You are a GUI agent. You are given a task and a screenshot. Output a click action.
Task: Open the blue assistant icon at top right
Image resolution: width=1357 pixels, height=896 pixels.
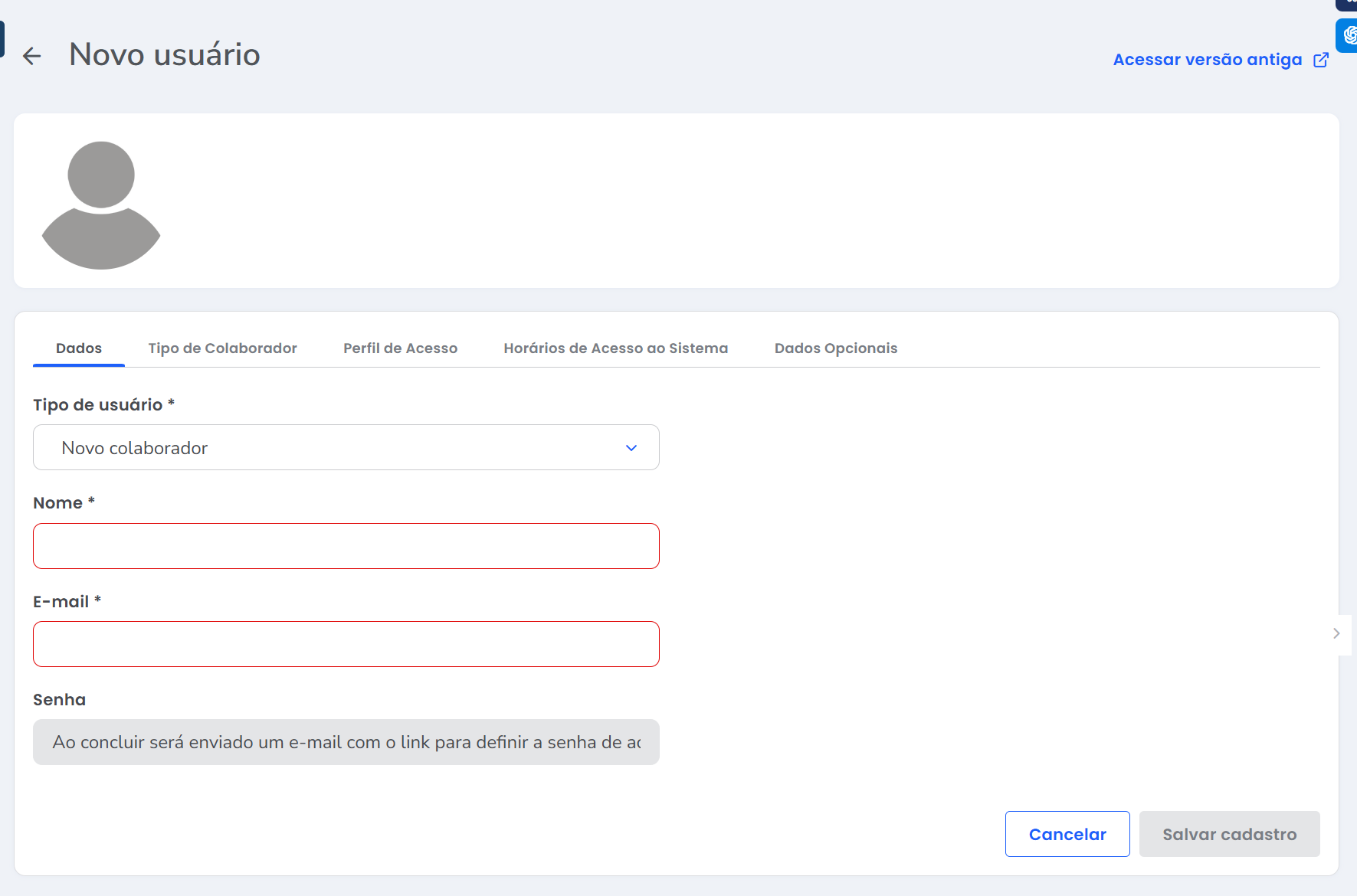coord(1348,35)
